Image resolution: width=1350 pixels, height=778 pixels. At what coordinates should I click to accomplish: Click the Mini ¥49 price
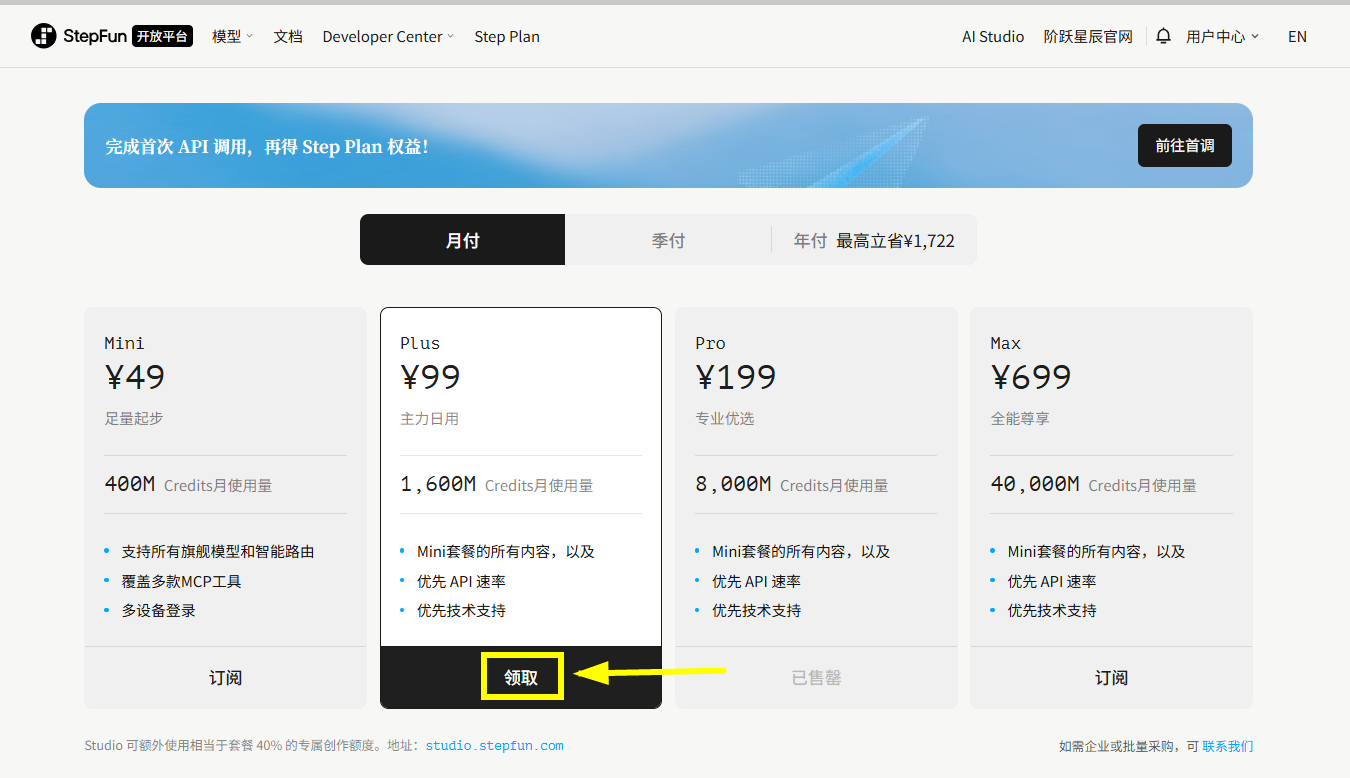135,377
